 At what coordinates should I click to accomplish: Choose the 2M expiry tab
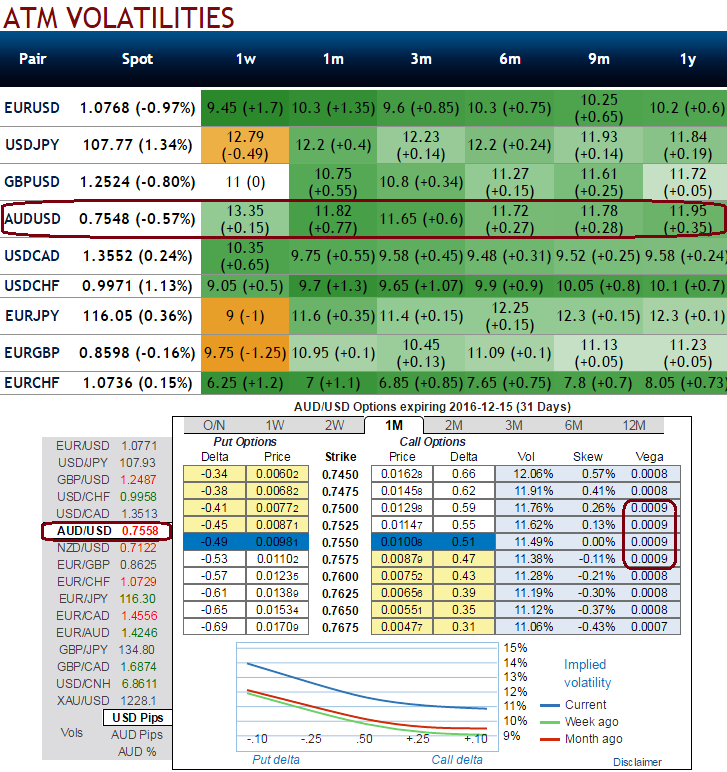(453, 425)
